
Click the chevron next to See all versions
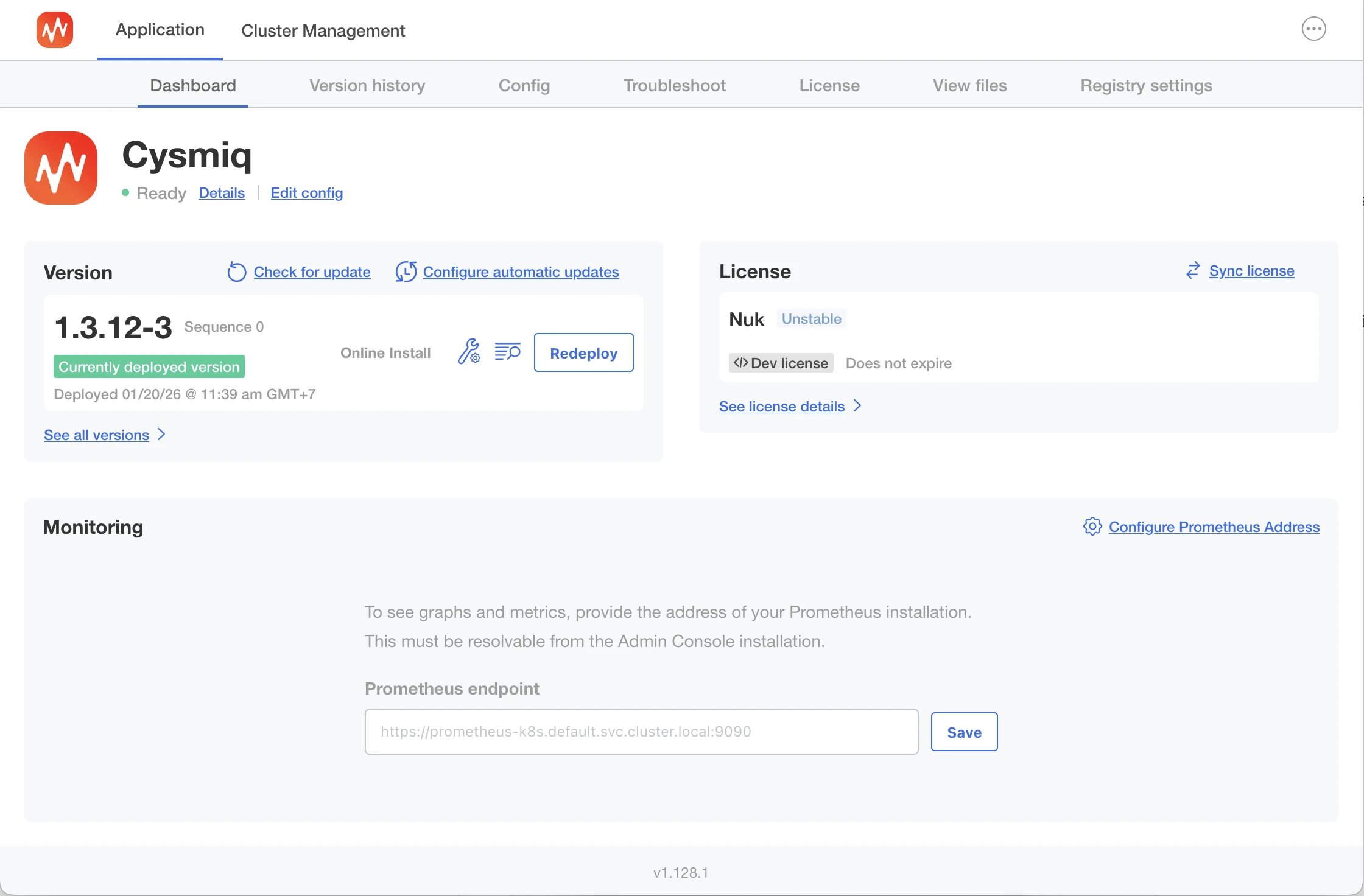click(x=161, y=435)
